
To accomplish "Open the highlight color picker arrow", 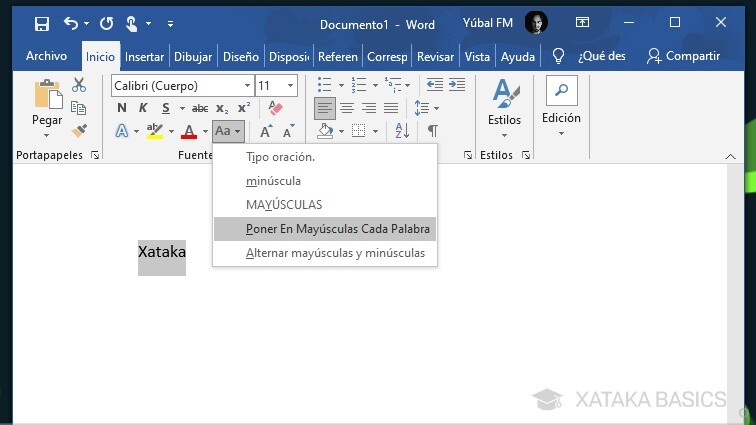I will point(171,131).
